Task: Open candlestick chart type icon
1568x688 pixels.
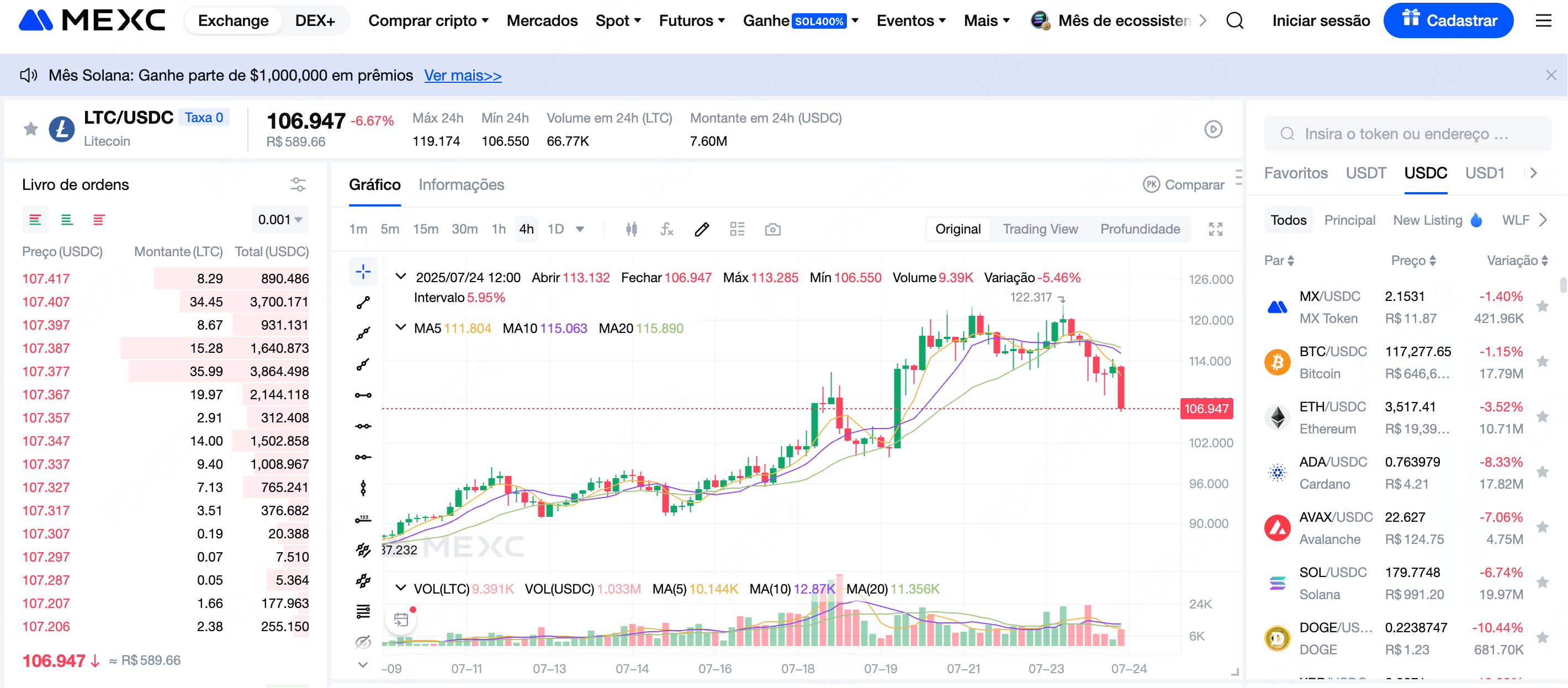Action: [632, 230]
